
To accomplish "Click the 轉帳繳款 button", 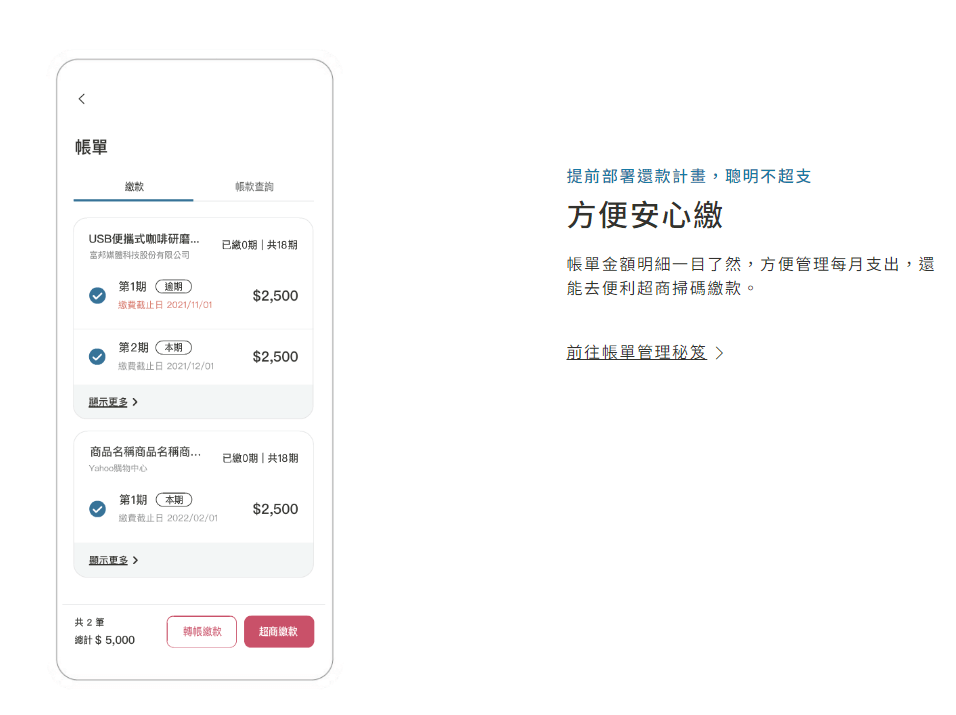I will tap(201, 631).
